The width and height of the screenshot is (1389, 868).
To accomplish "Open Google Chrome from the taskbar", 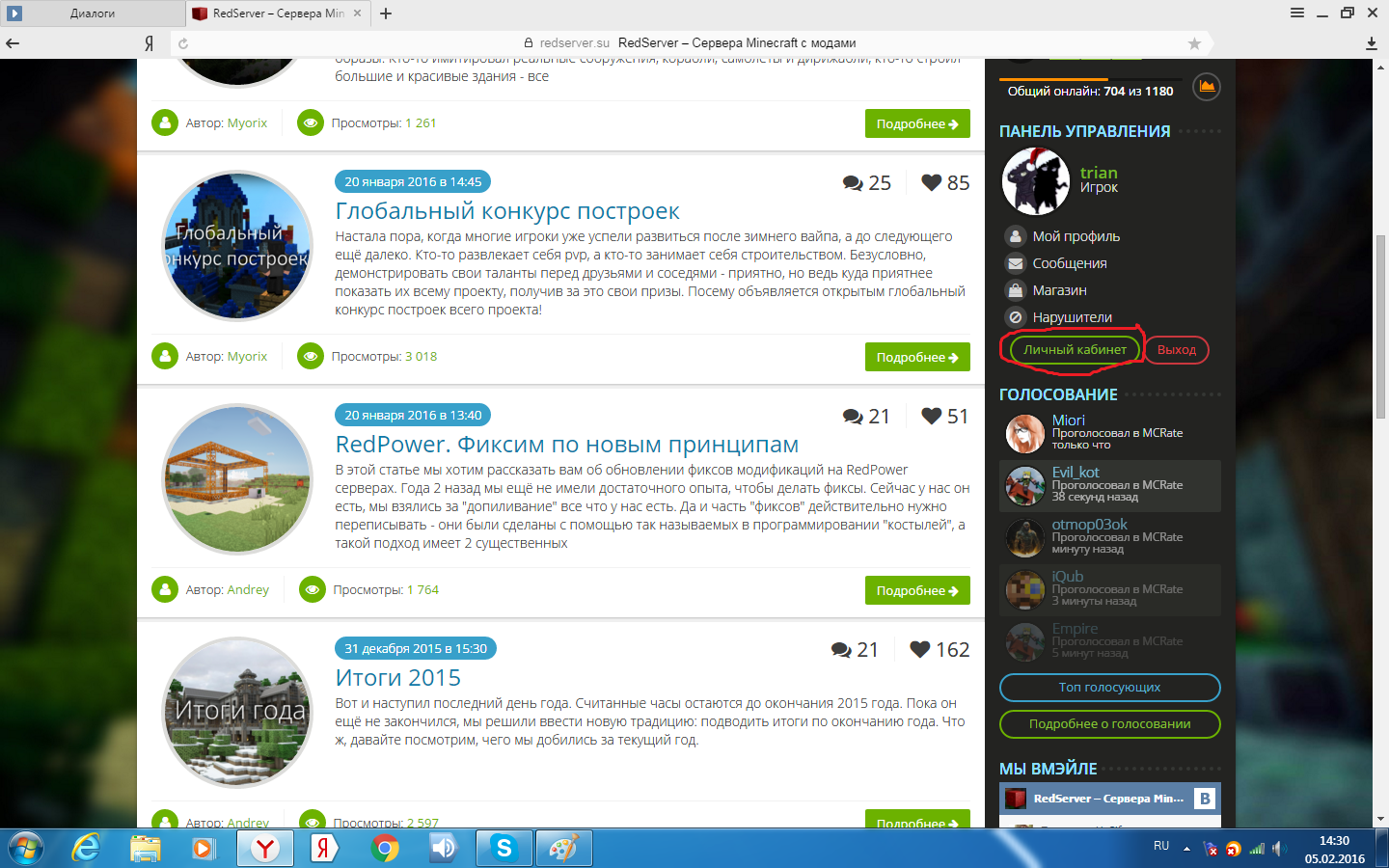I will (384, 849).
